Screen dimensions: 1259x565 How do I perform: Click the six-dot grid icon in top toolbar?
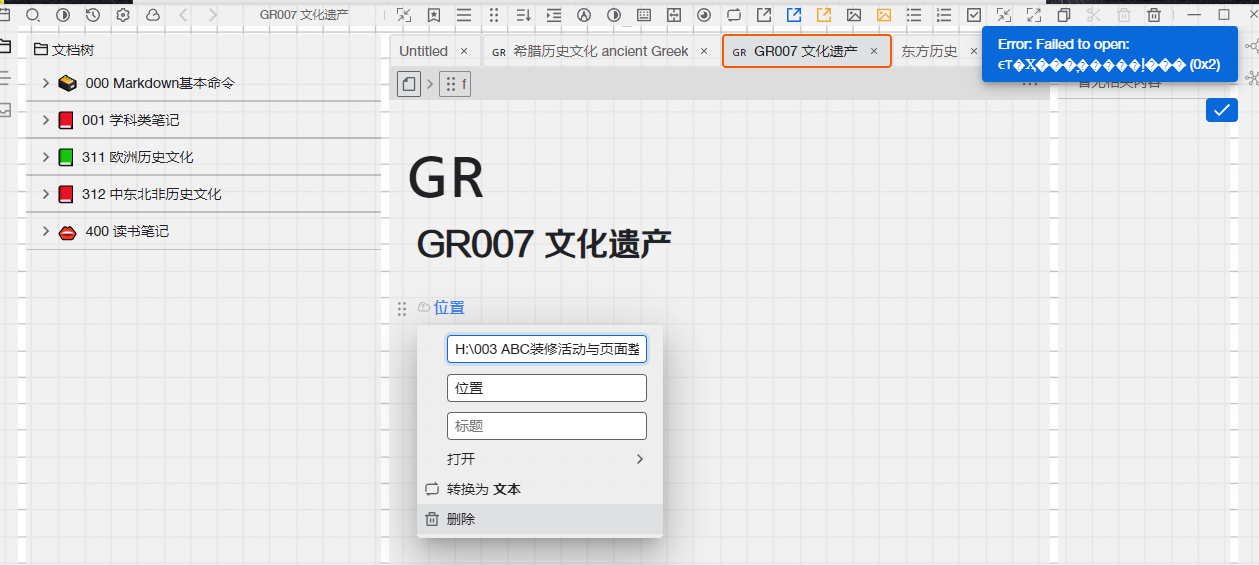pyautogui.click(x=494, y=15)
